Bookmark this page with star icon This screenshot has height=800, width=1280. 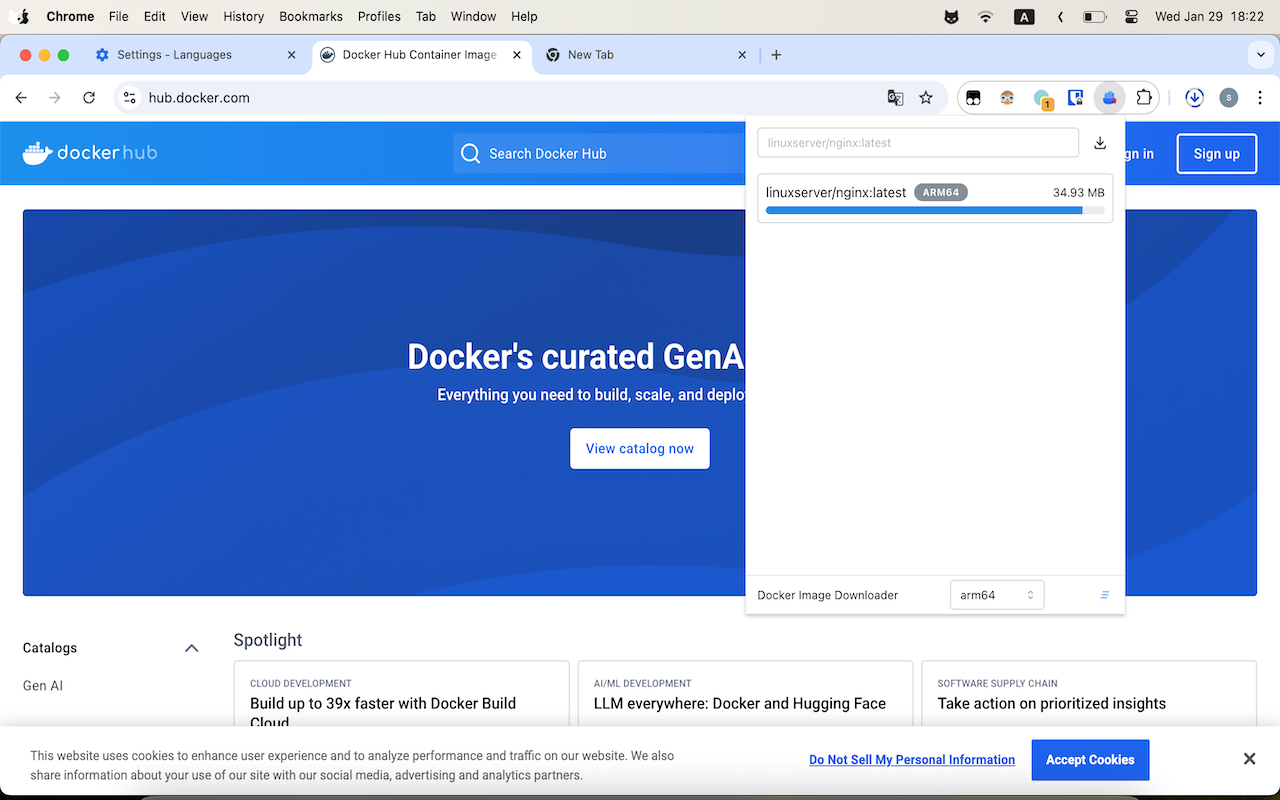[926, 98]
